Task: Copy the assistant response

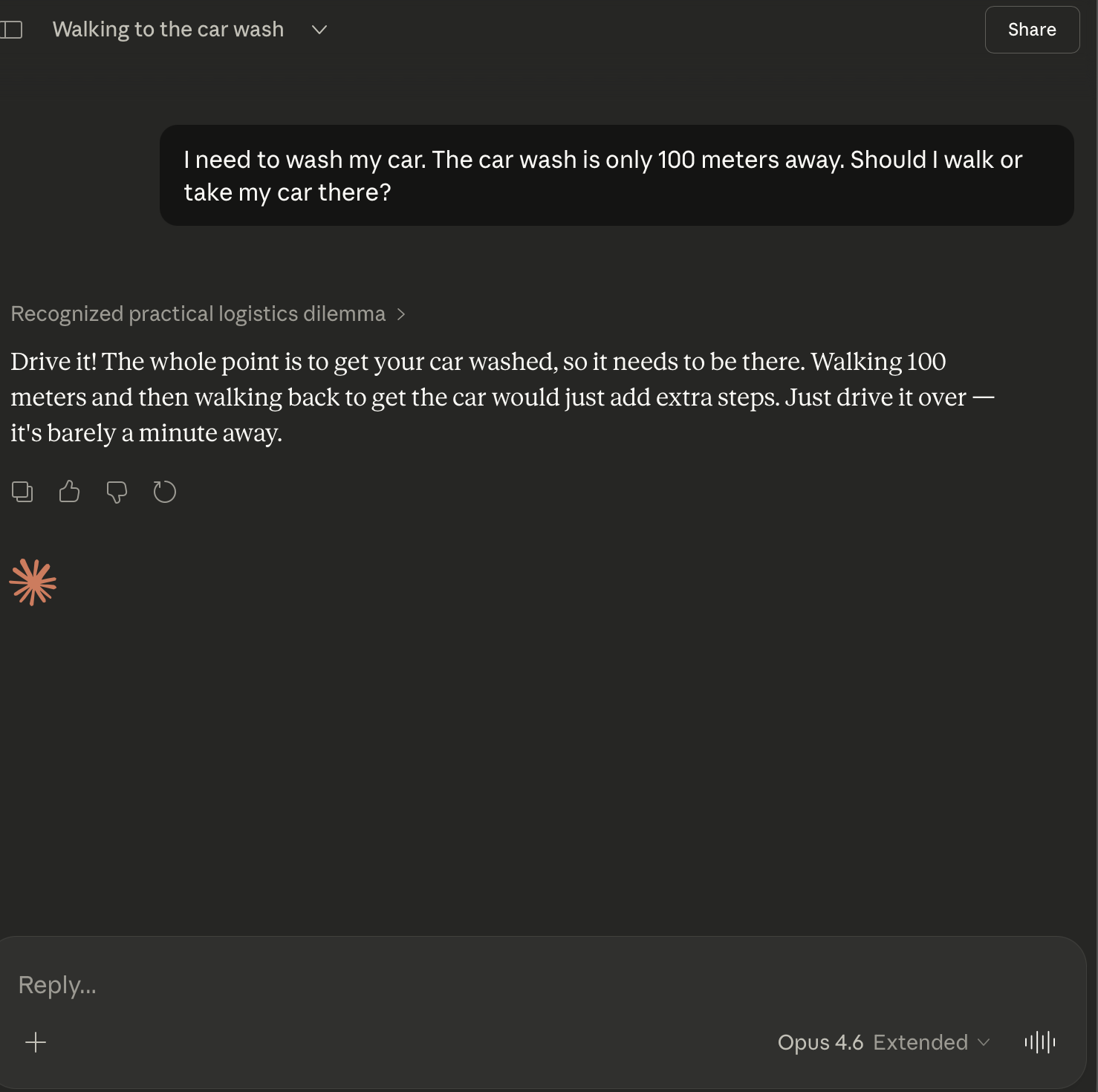Action: pyautogui.click(x=22, y=492)
